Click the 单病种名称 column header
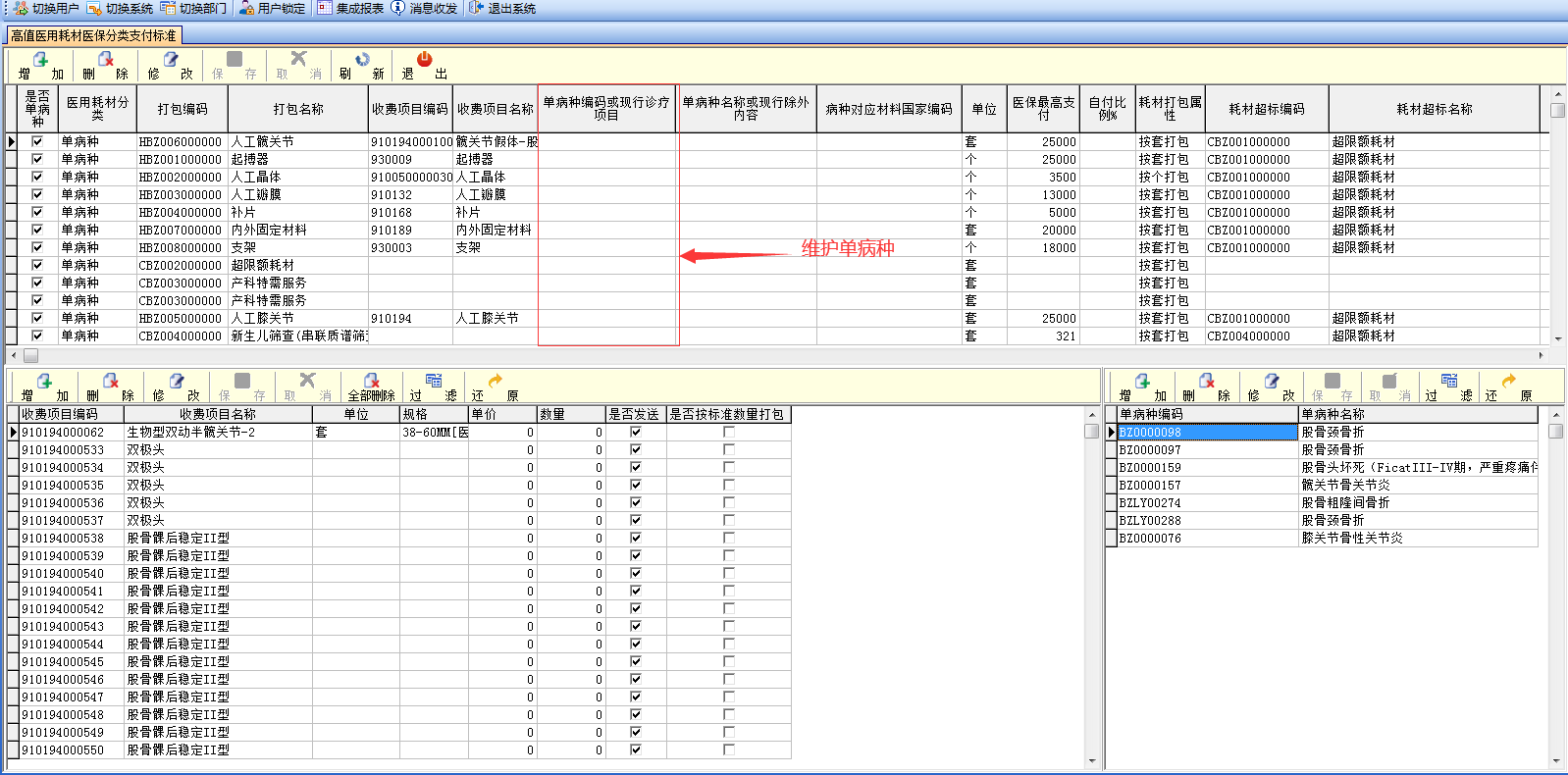 1418,414
